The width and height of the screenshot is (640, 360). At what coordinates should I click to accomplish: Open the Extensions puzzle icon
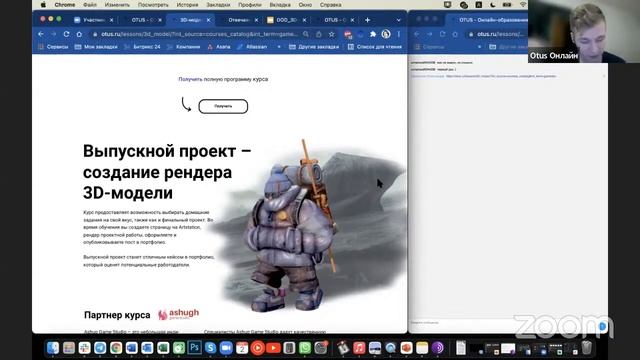coord(373,34)
